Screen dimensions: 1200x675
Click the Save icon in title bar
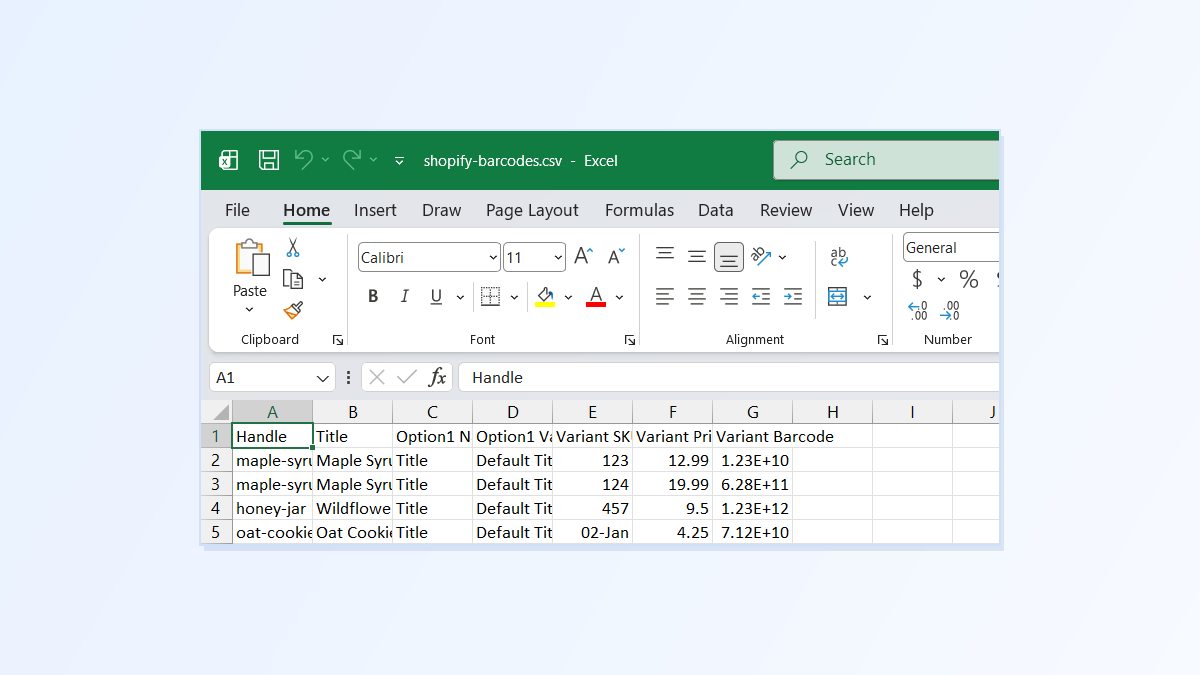click(269, 160)
